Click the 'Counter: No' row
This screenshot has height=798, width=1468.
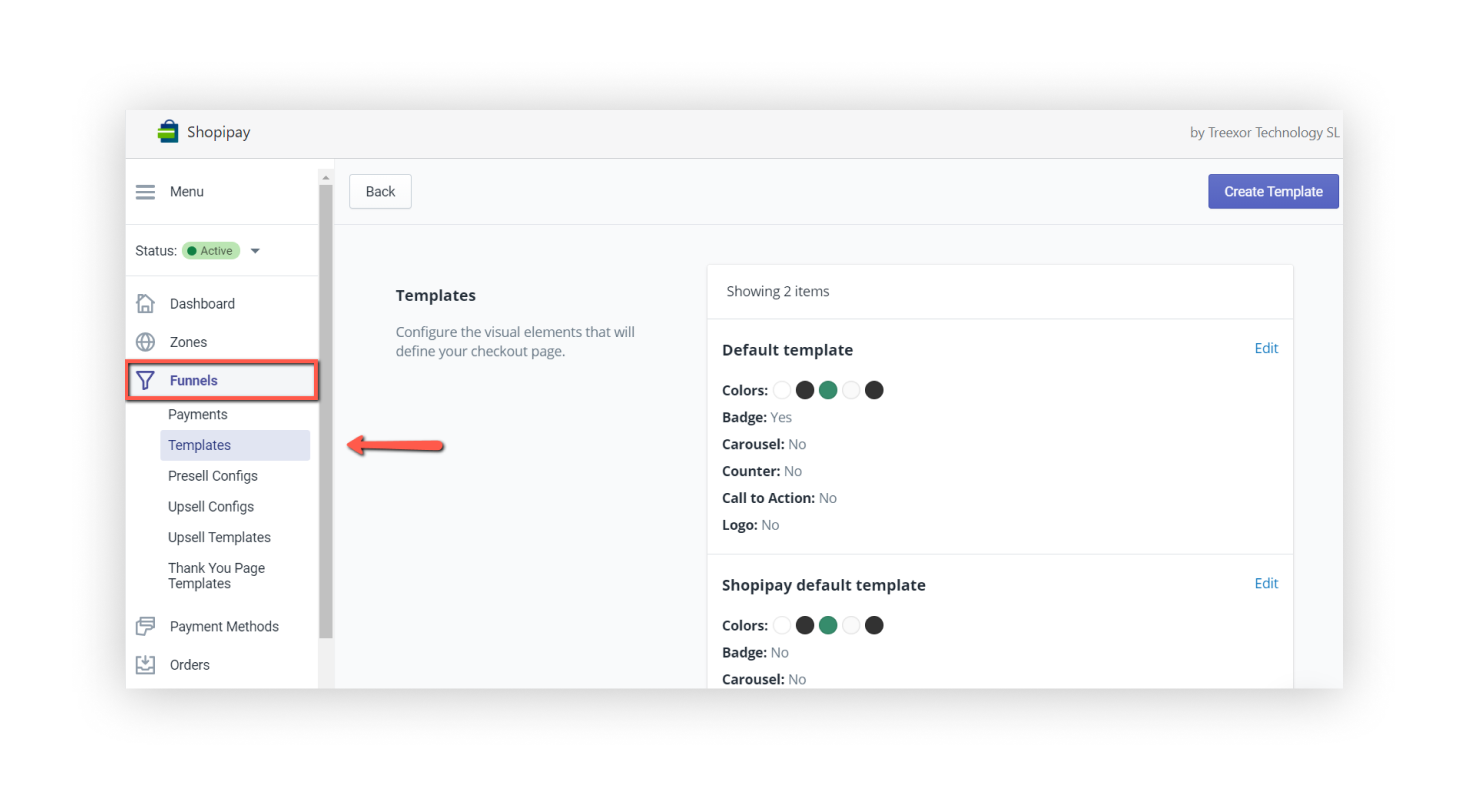(x=762, y=471)
